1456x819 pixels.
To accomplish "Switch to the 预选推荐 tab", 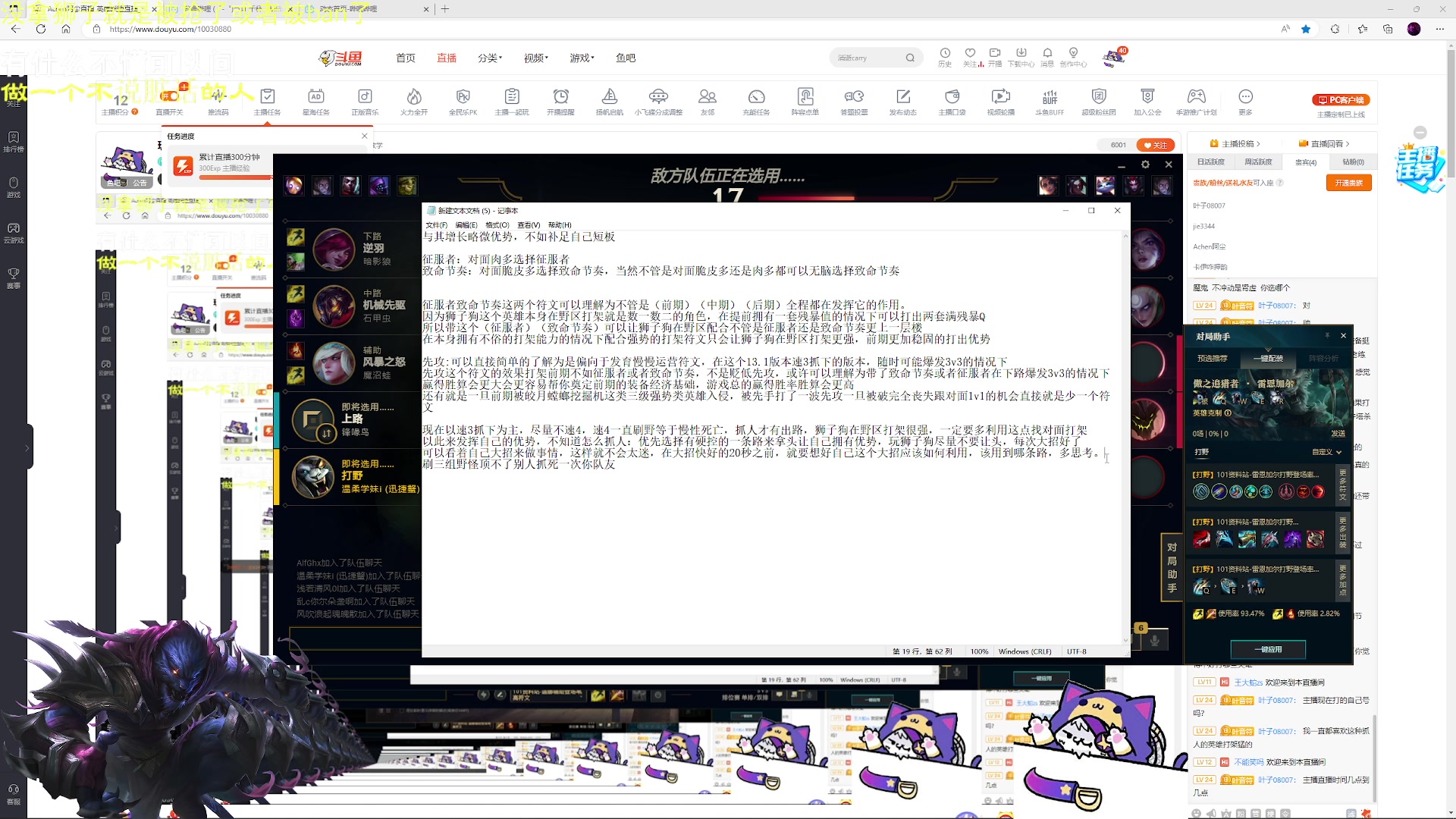I will click(1213, 358).
